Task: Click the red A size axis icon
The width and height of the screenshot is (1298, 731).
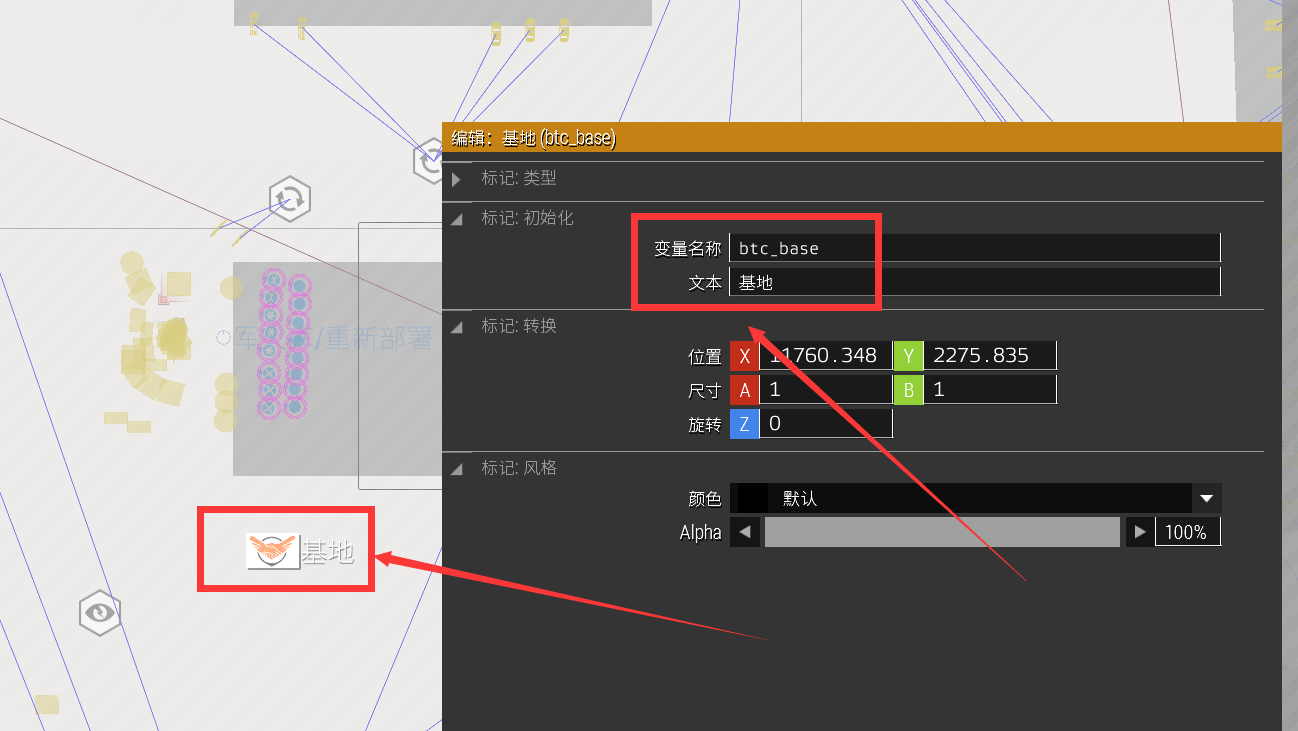Action: (x=744, y=389)
